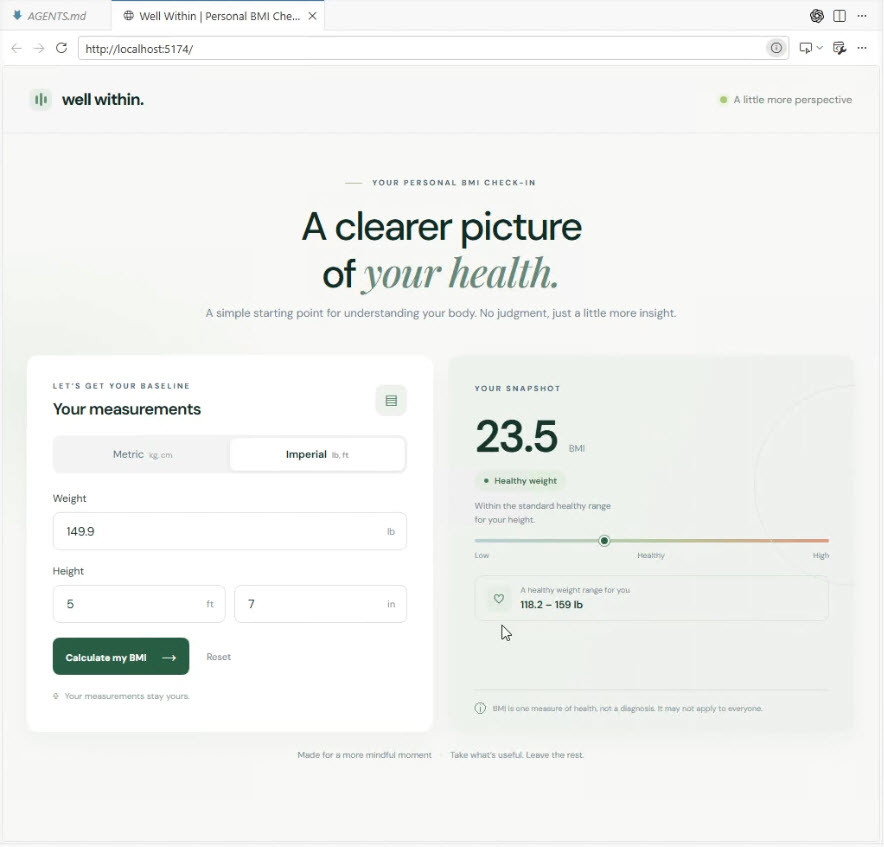Select the Imperial units option

pos(317,455)
